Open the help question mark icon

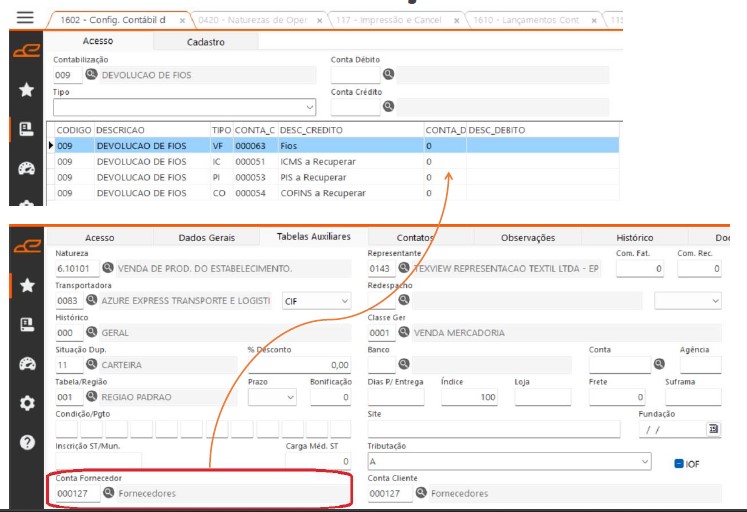pos(27,441)
